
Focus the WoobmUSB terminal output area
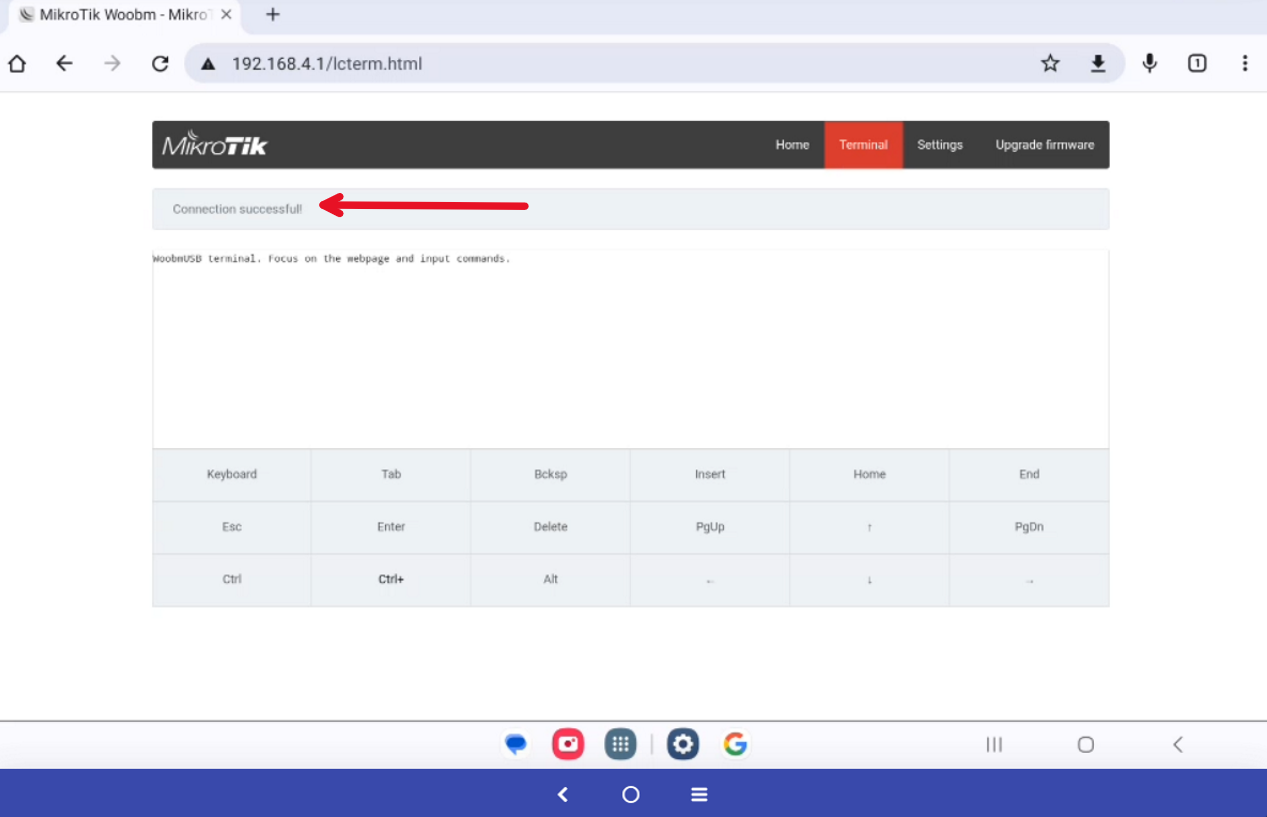tap(630, 349)
